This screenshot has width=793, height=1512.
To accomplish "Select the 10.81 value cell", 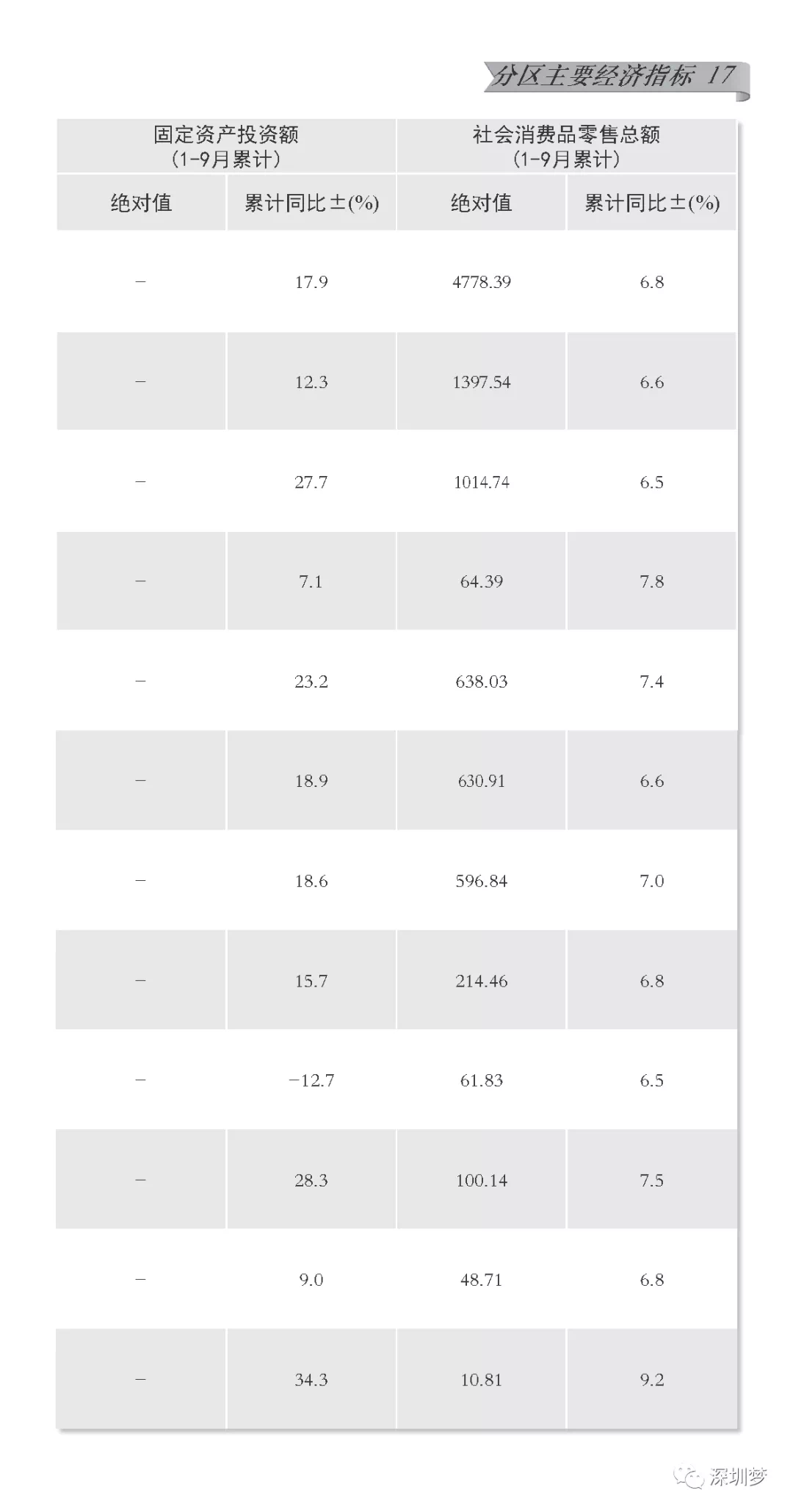I will point(482,1380).
